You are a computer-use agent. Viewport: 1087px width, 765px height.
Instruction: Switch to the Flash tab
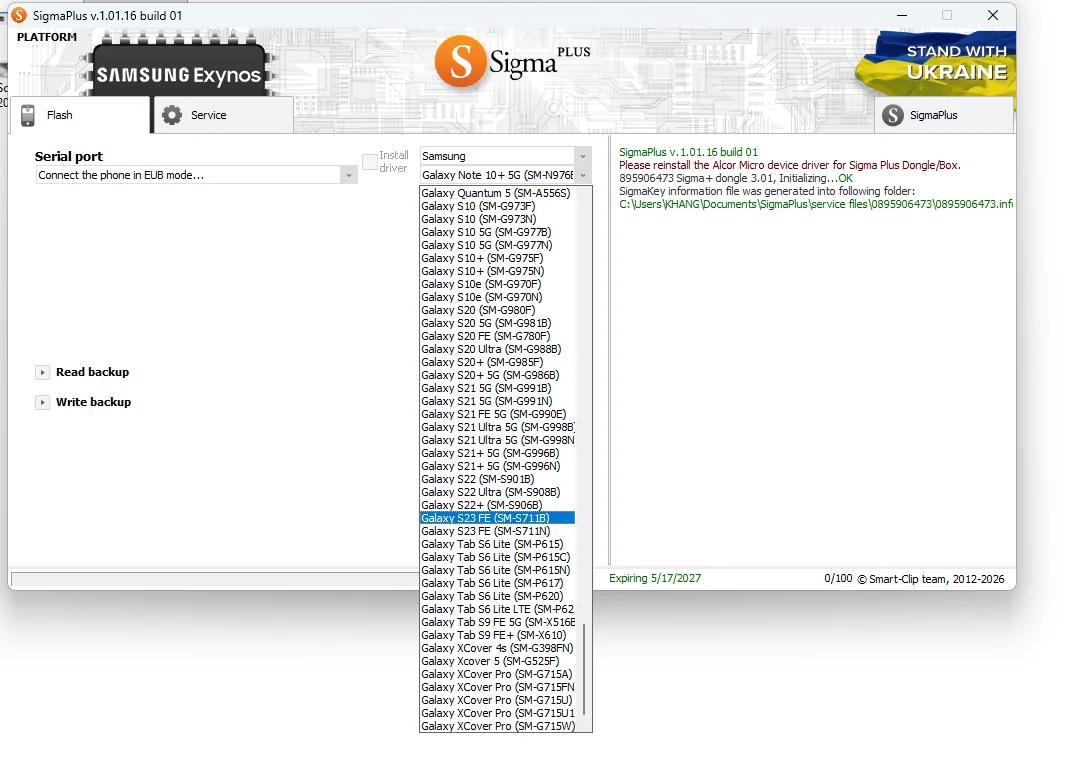coord(80,115)
